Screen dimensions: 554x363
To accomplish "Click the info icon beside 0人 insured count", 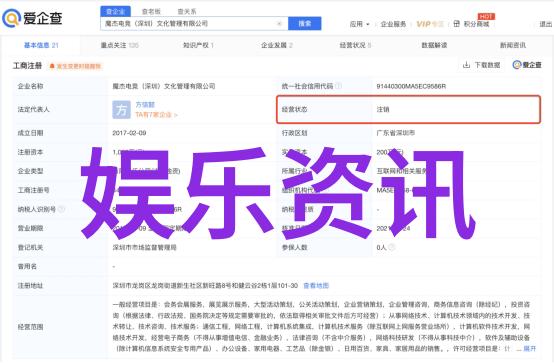I will tap(391, 247).
